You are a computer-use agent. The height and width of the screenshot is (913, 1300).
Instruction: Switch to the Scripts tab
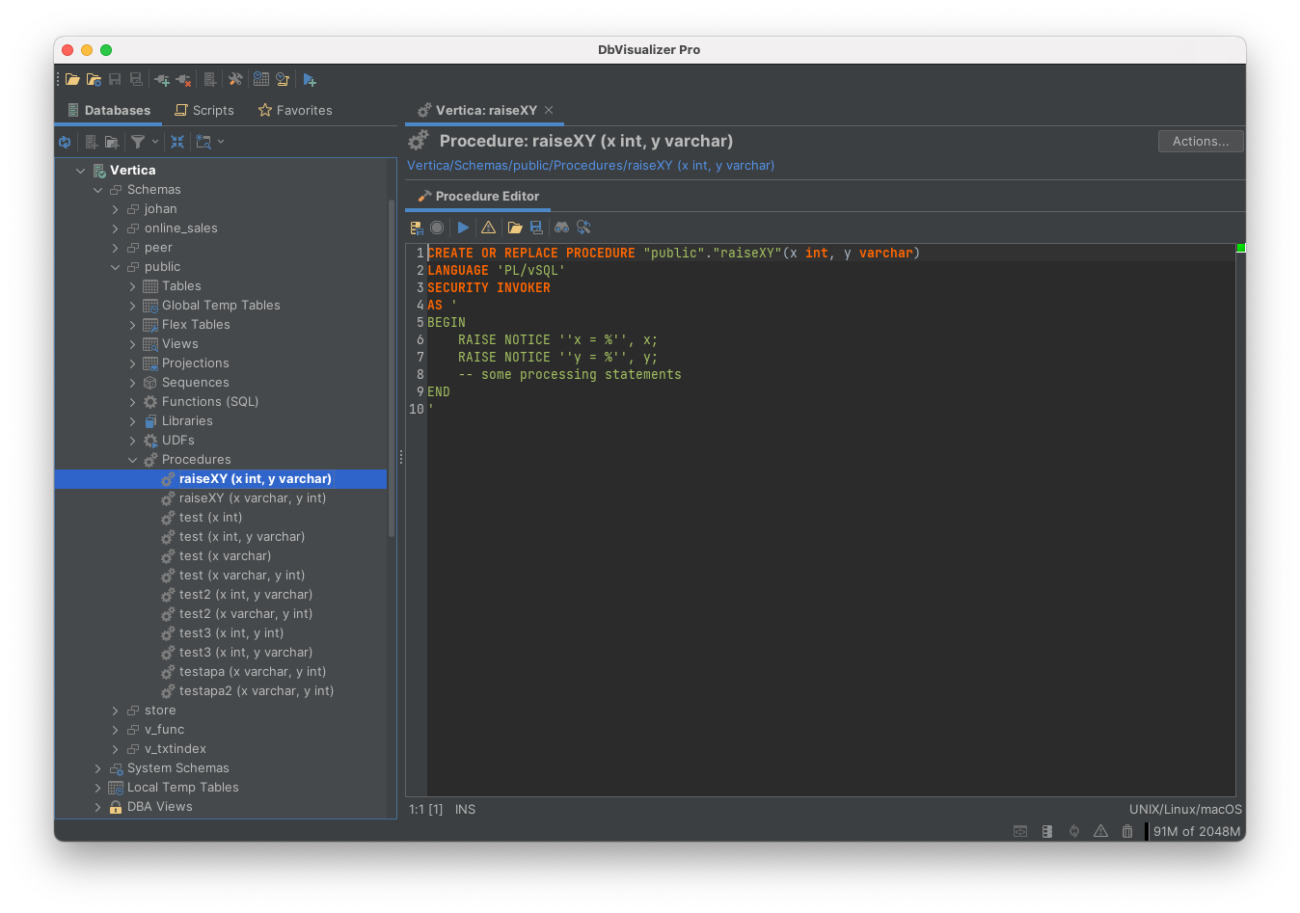click(204, 110)
